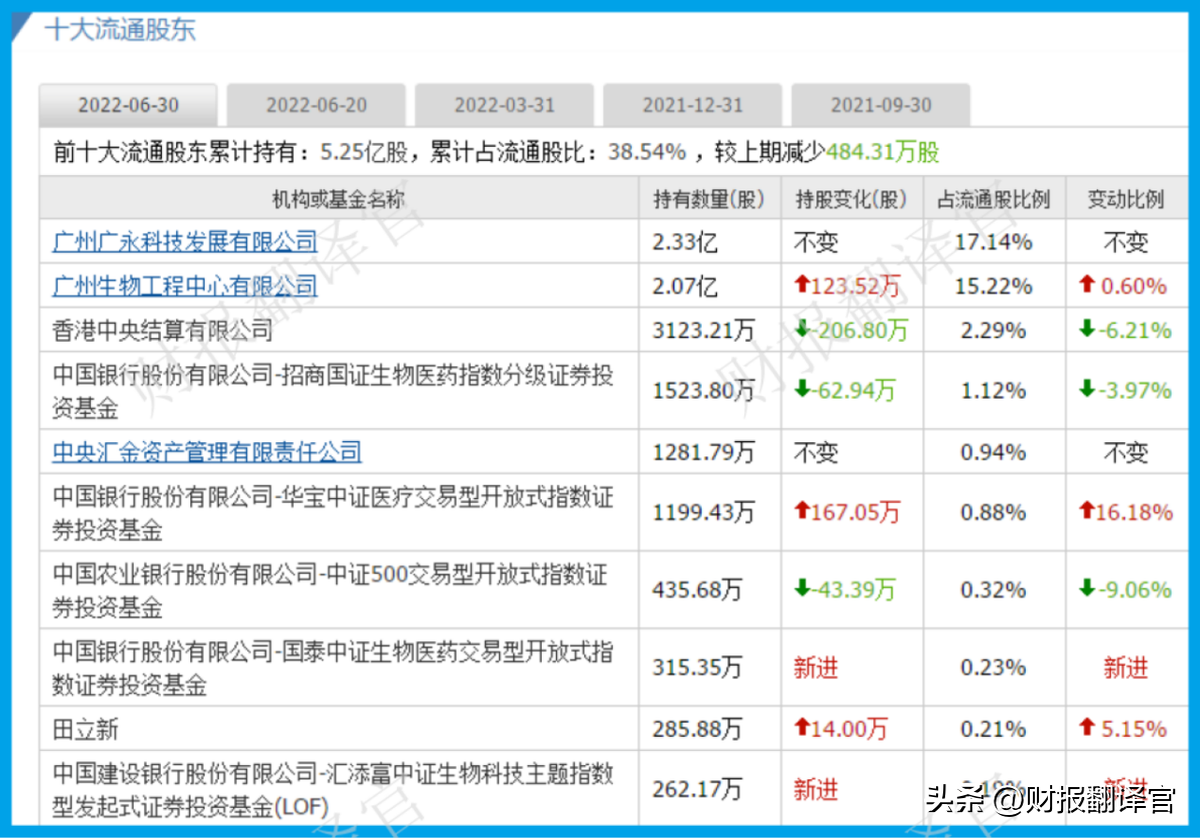Select the 香港中央结算有限公司 row name
This screenshot has width=1200, height=838.
pyautogui.click(x=162, y=330)
